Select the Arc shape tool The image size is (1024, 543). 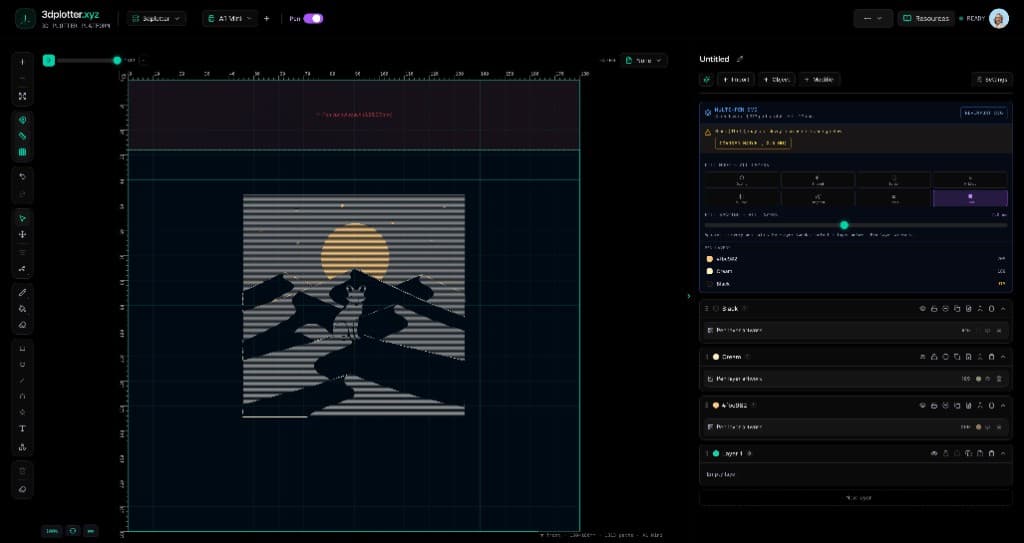click(x=22, y=397)
